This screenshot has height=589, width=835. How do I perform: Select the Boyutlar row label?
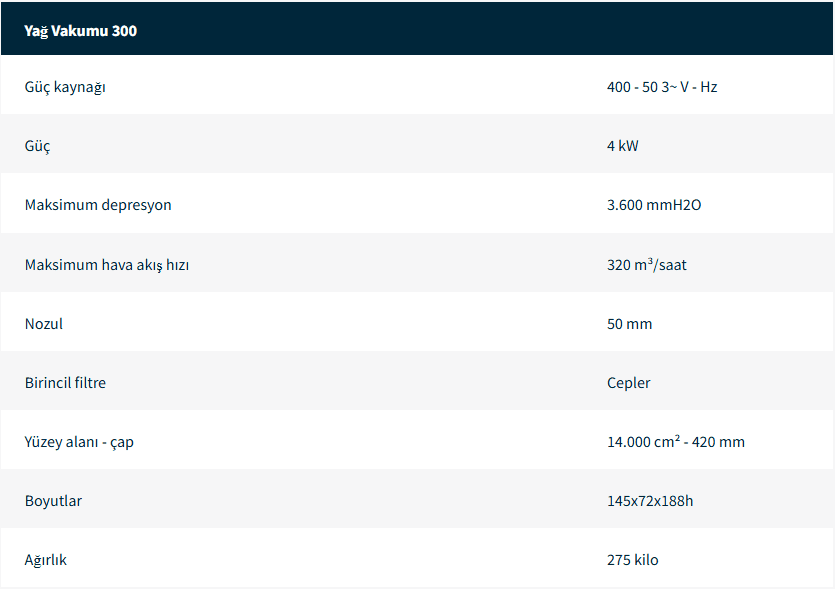[x=53, y=501]
